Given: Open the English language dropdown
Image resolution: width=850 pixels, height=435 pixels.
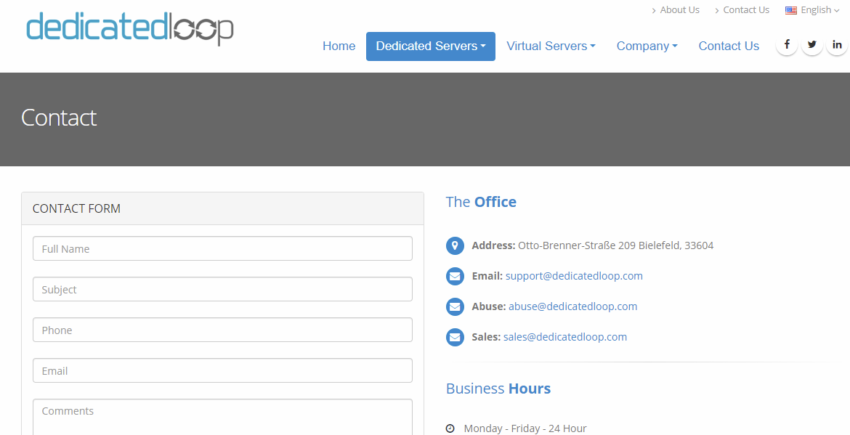Looking at the screenshot, I should (x=812, y=10).
